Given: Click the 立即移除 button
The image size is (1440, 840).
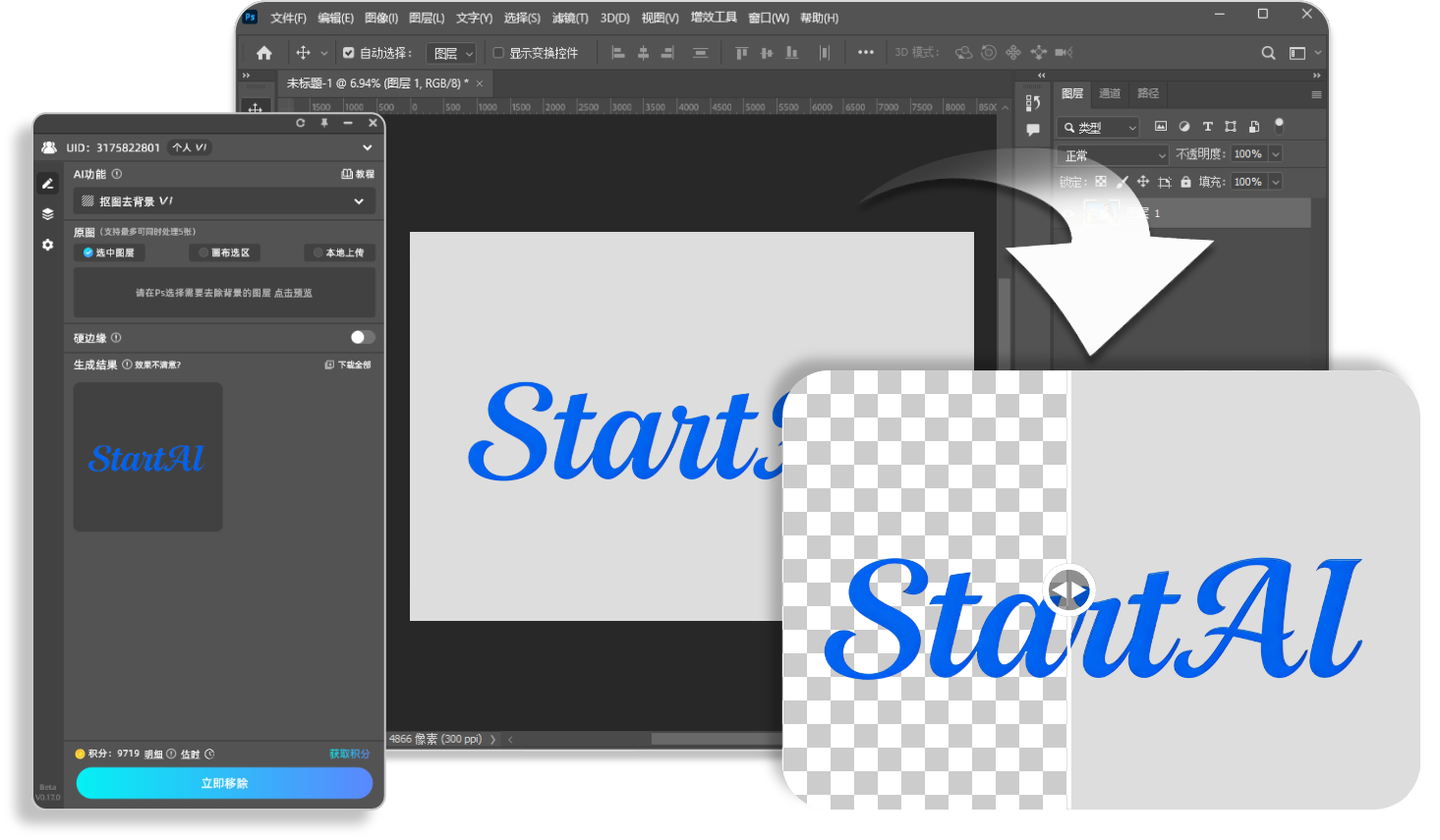Looking at the screenshot, I should tap(224, 783).
